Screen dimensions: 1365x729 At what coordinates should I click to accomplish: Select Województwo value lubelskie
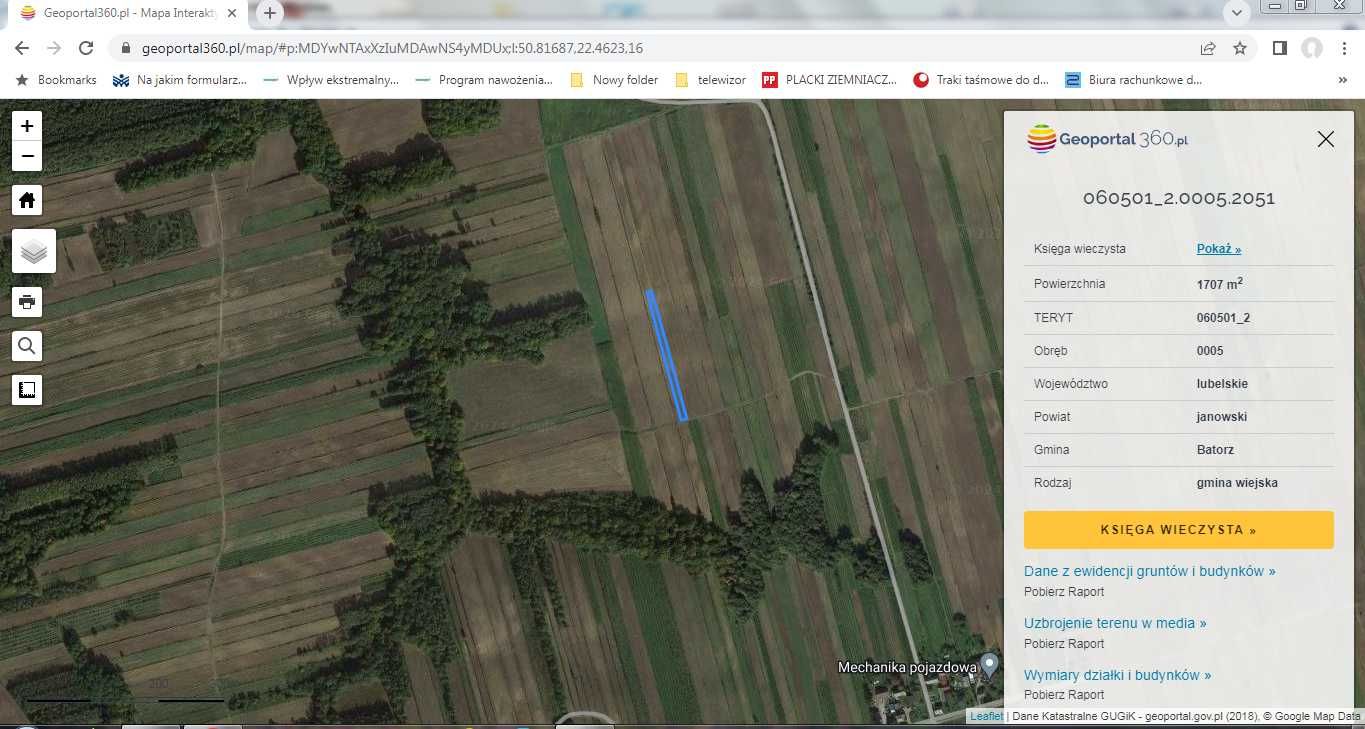[1222, 384]
